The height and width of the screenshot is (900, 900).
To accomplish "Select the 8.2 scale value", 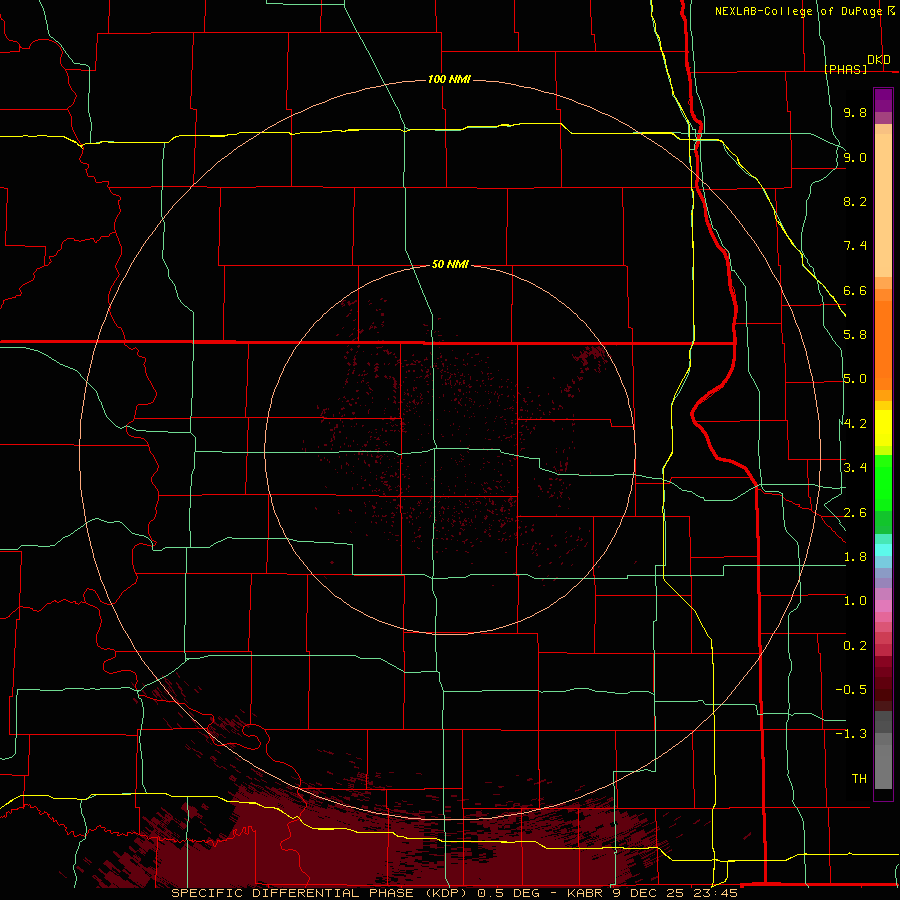I will coord(855,201).
